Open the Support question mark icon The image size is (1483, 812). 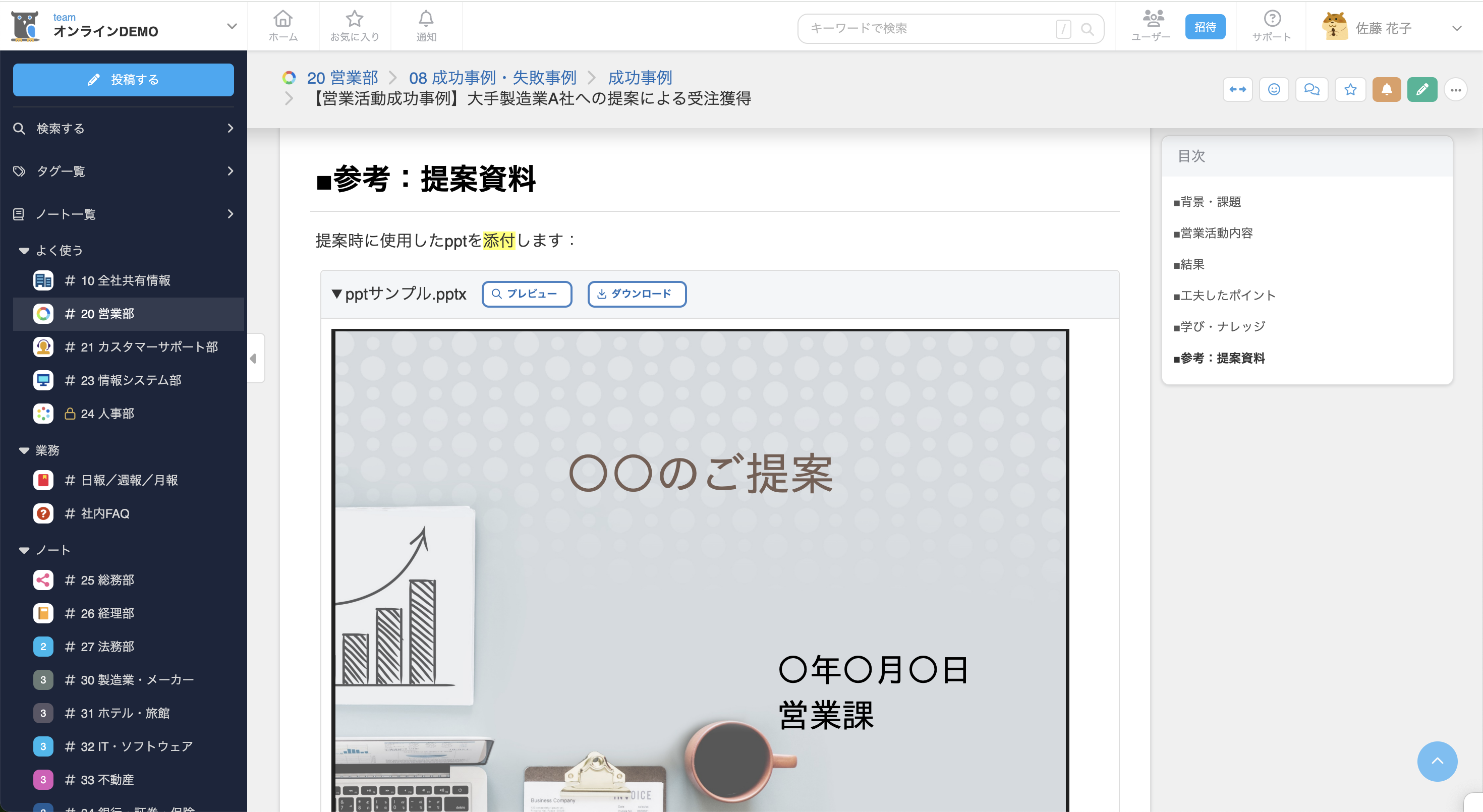[x=1272, y=26]
